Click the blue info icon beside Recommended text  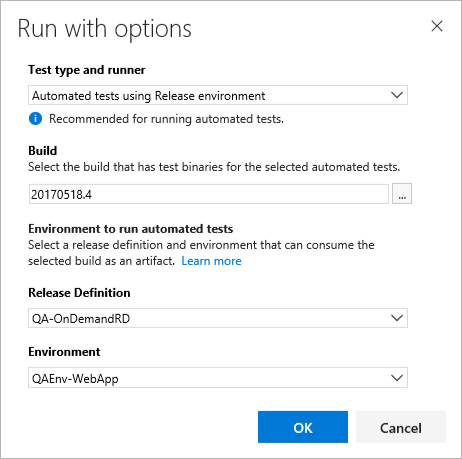point(35,119)
